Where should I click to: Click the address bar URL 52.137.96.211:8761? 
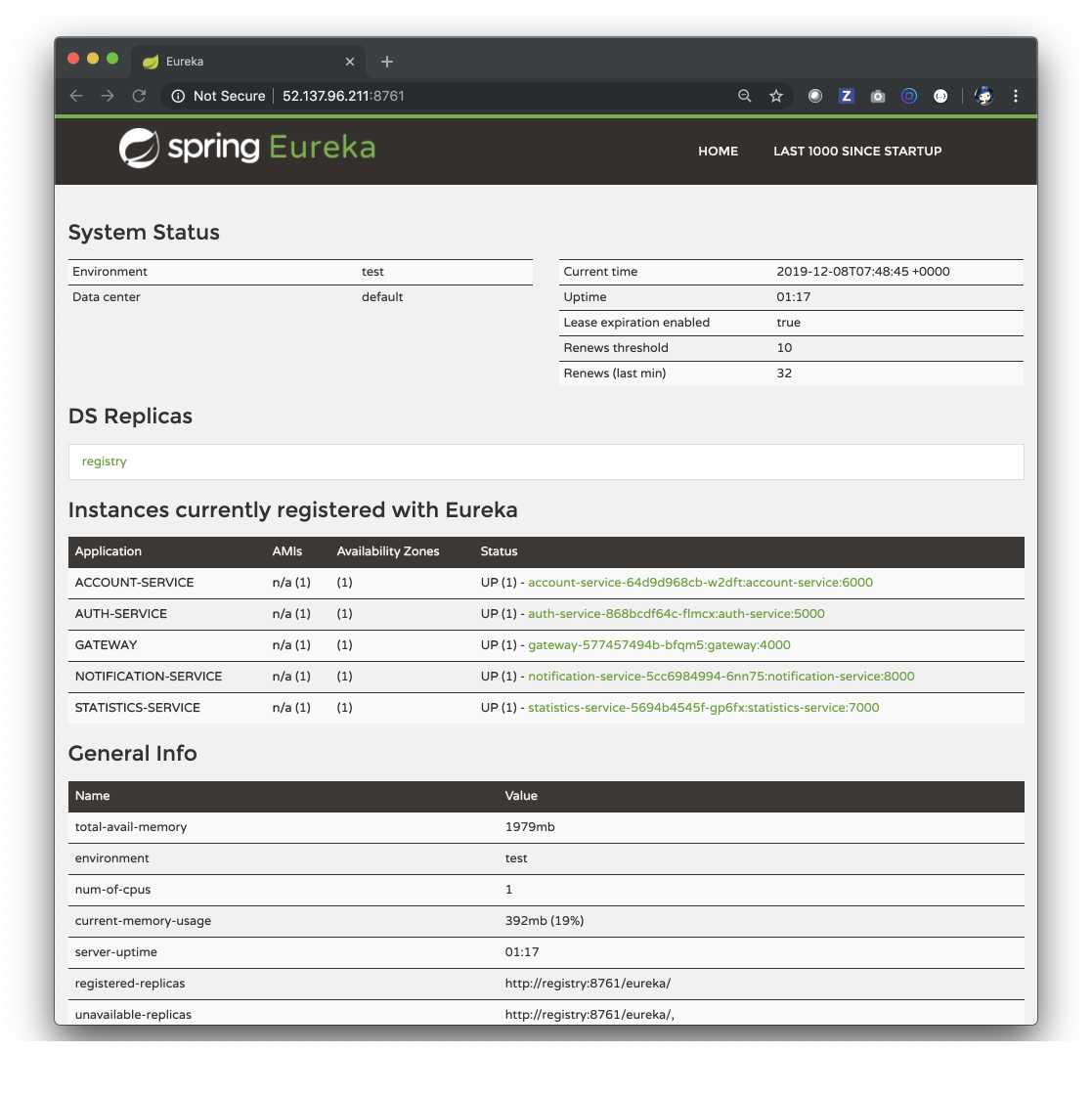(x=343, y=96)
